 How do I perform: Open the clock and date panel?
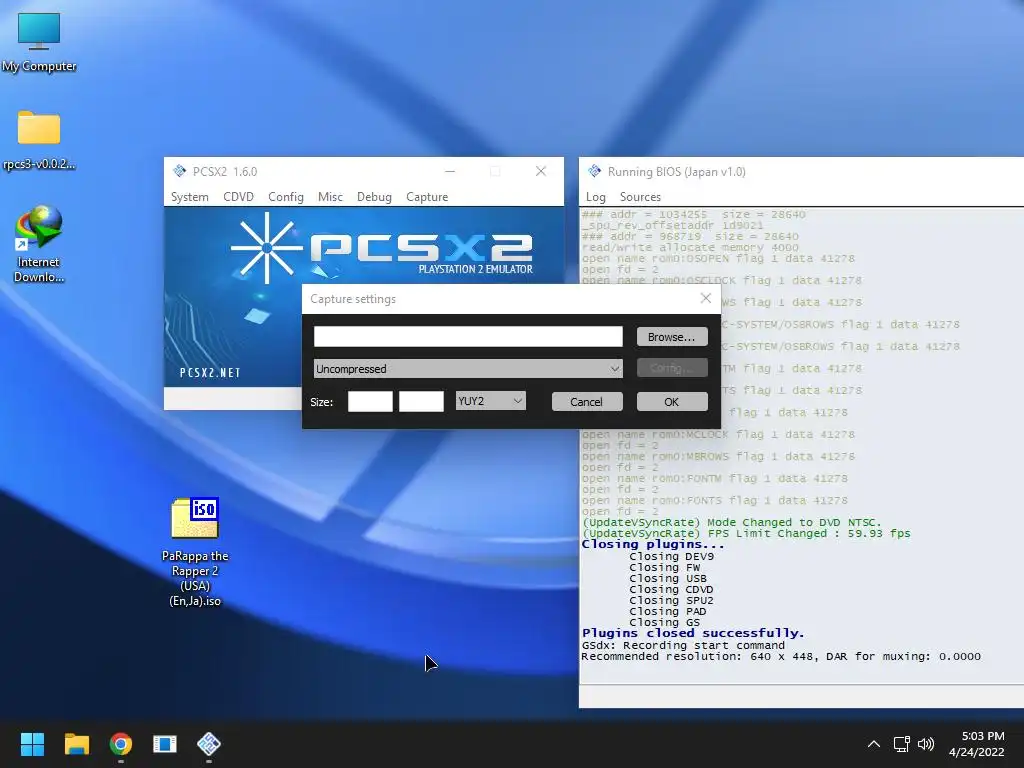coord(976,744)
